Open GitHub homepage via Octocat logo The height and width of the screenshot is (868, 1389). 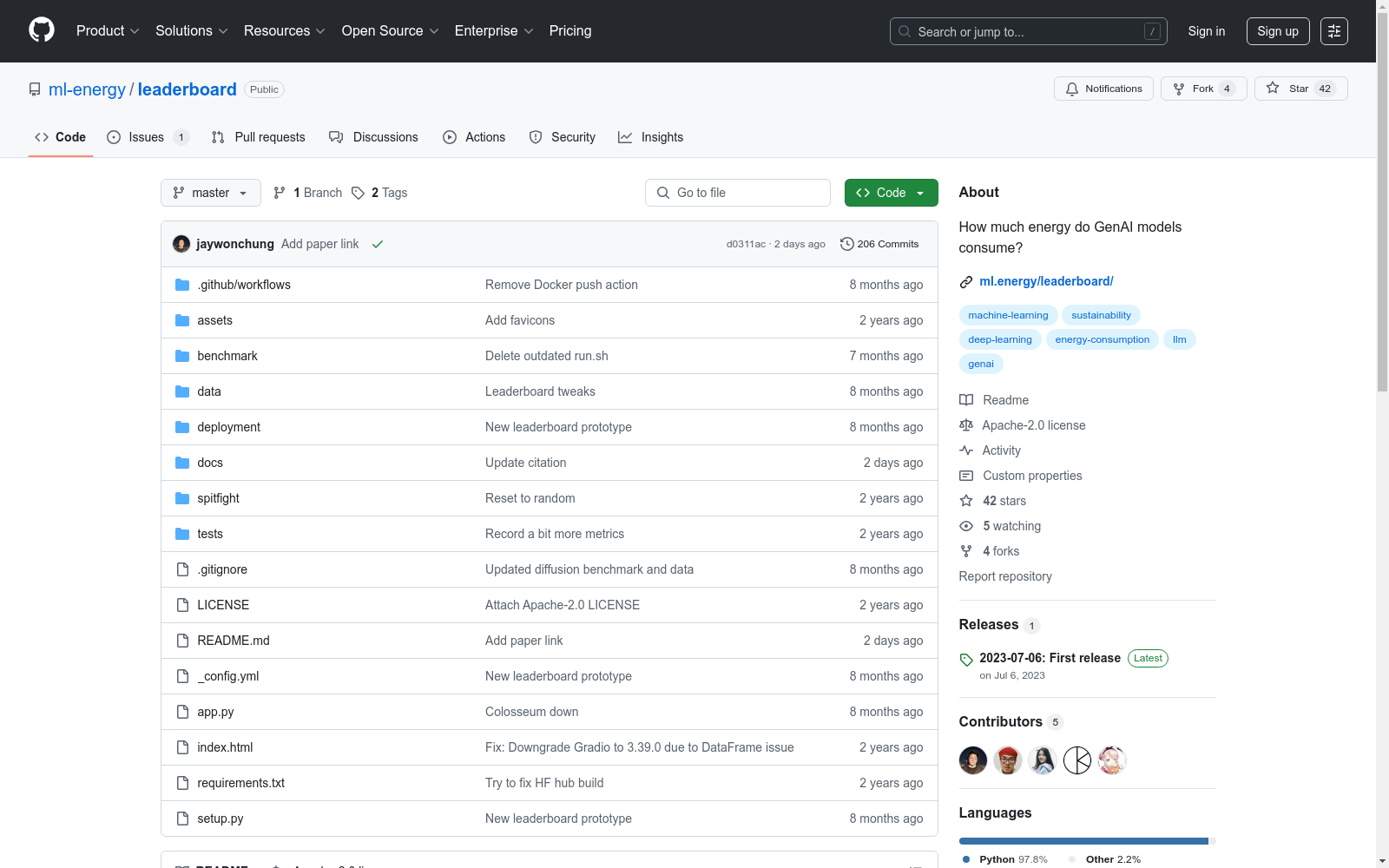point(42,30)
